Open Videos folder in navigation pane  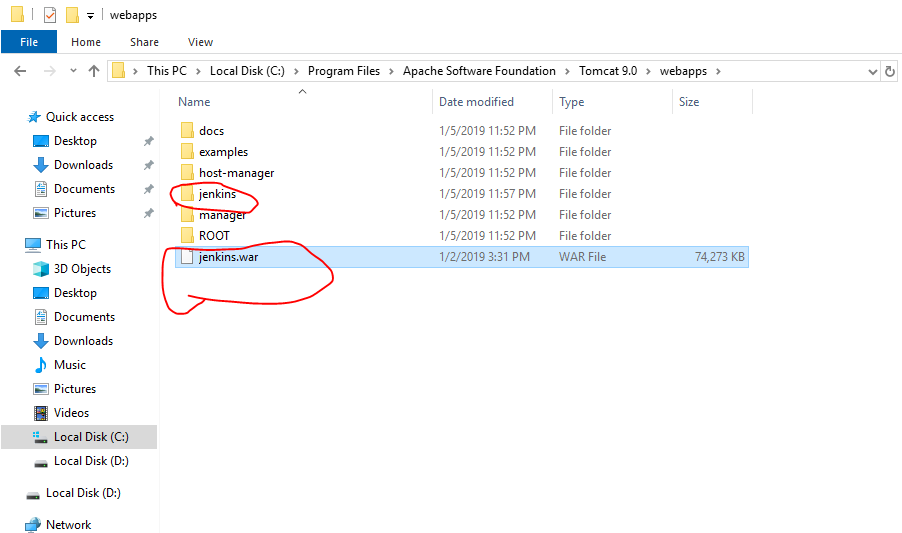point(71,413)
